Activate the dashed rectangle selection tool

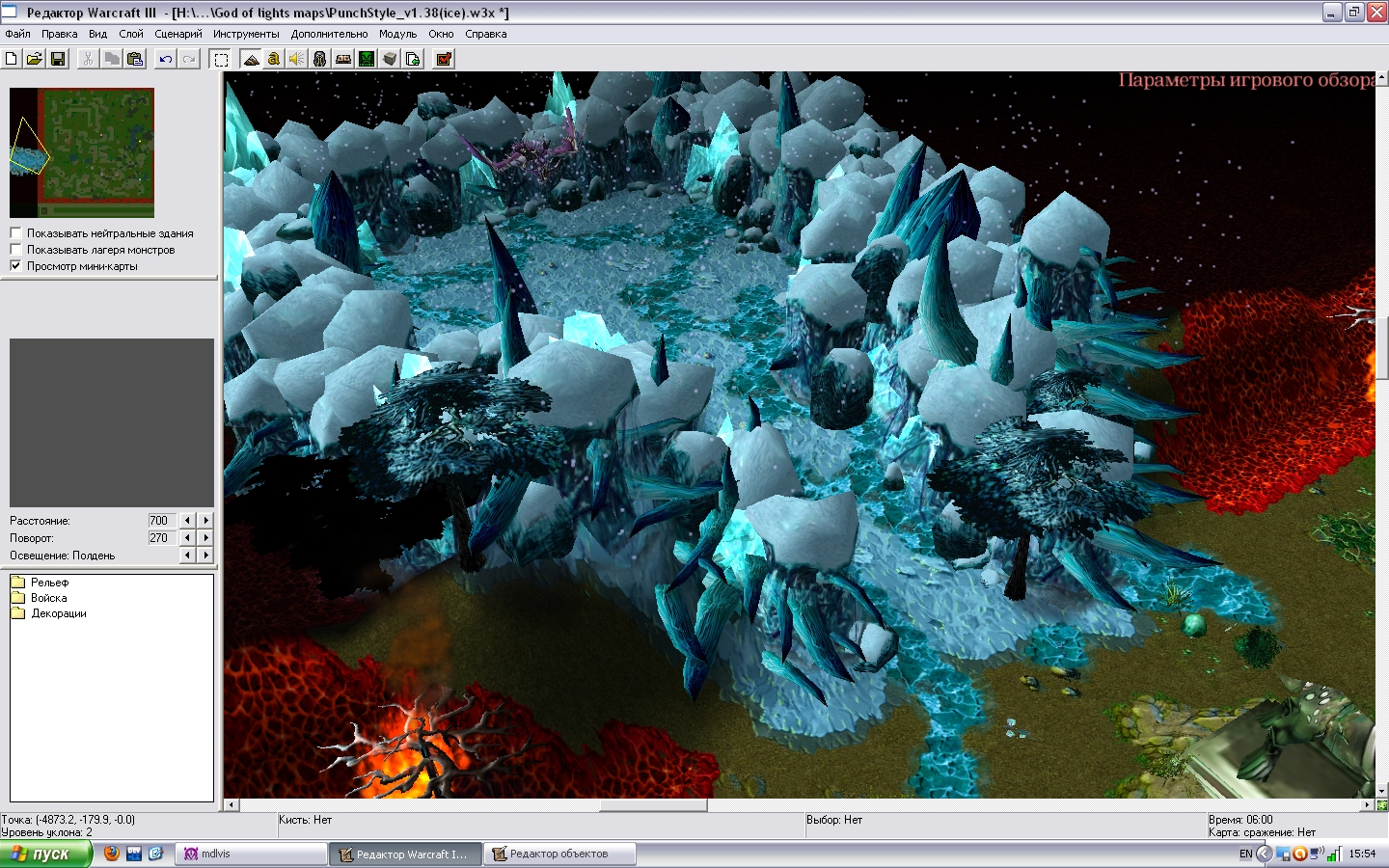pyautogui.click(x=221, y=59)
